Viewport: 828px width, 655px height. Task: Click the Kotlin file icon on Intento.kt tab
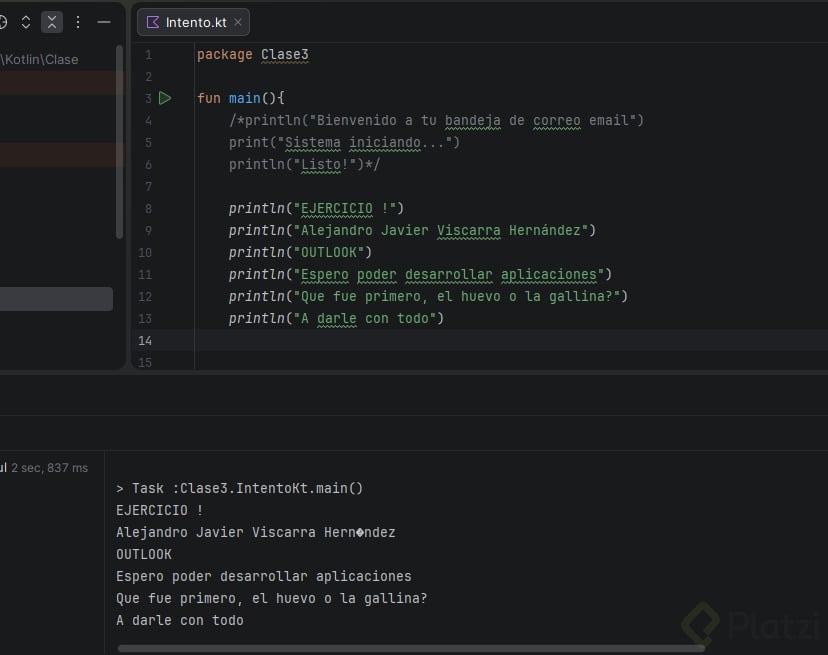tap(153, 22)
